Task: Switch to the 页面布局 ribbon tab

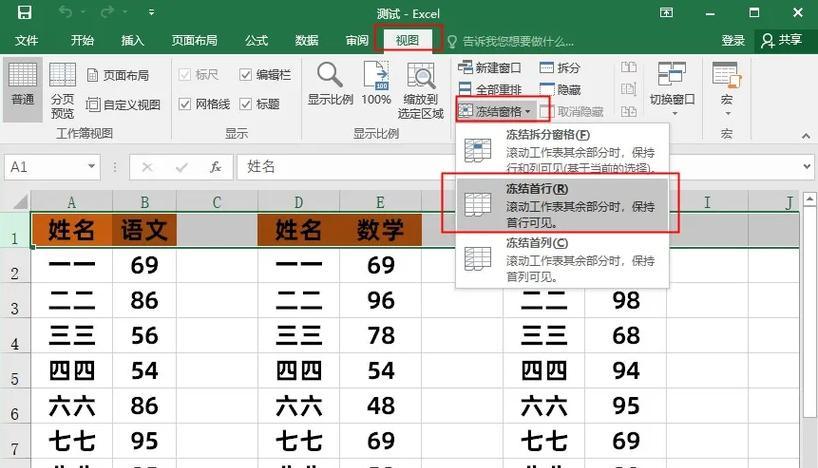Action: coord(194,40)
